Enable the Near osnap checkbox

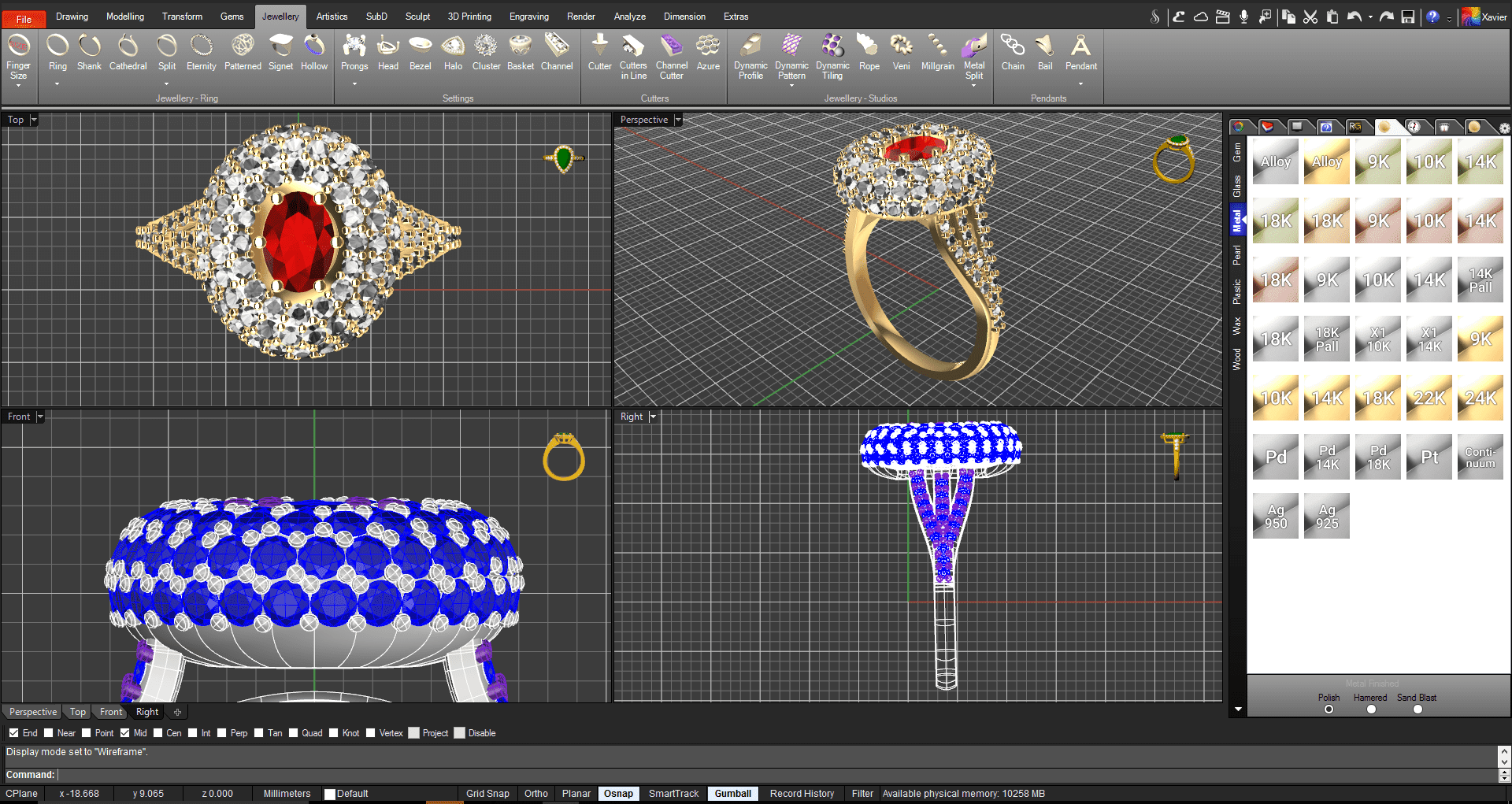(x=49, y=733)
